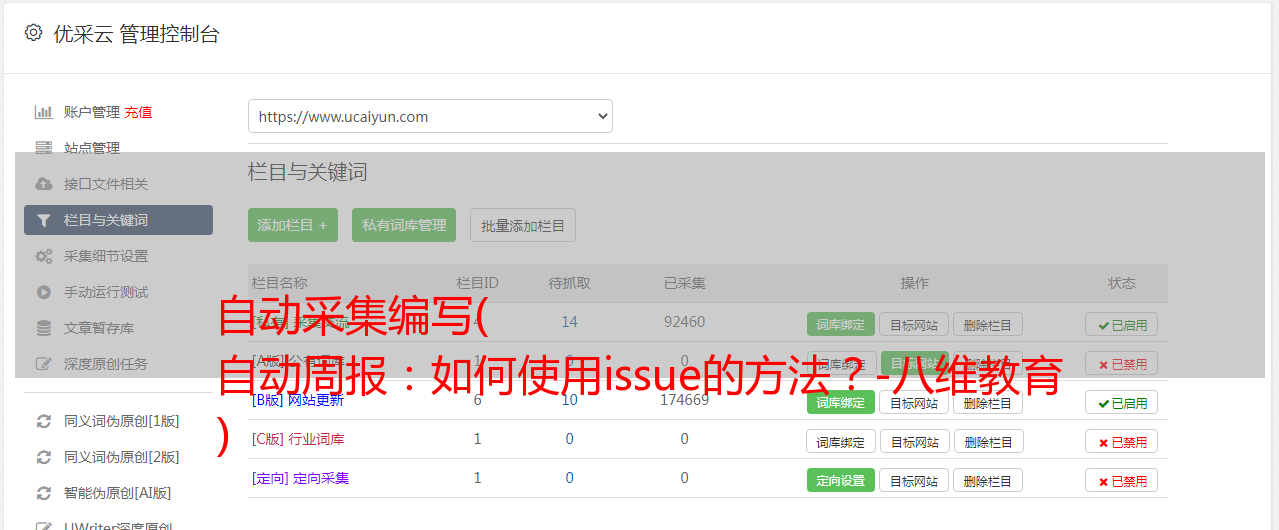1279x530 pixels.
Task: Click the collected count 174669
Action: coord(685,400)
